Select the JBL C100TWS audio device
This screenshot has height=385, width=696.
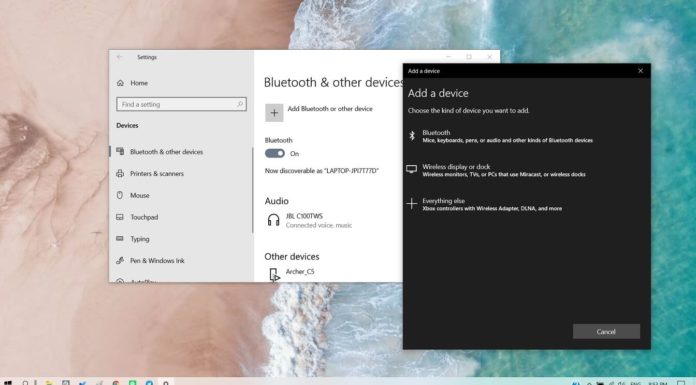[311, 220]
